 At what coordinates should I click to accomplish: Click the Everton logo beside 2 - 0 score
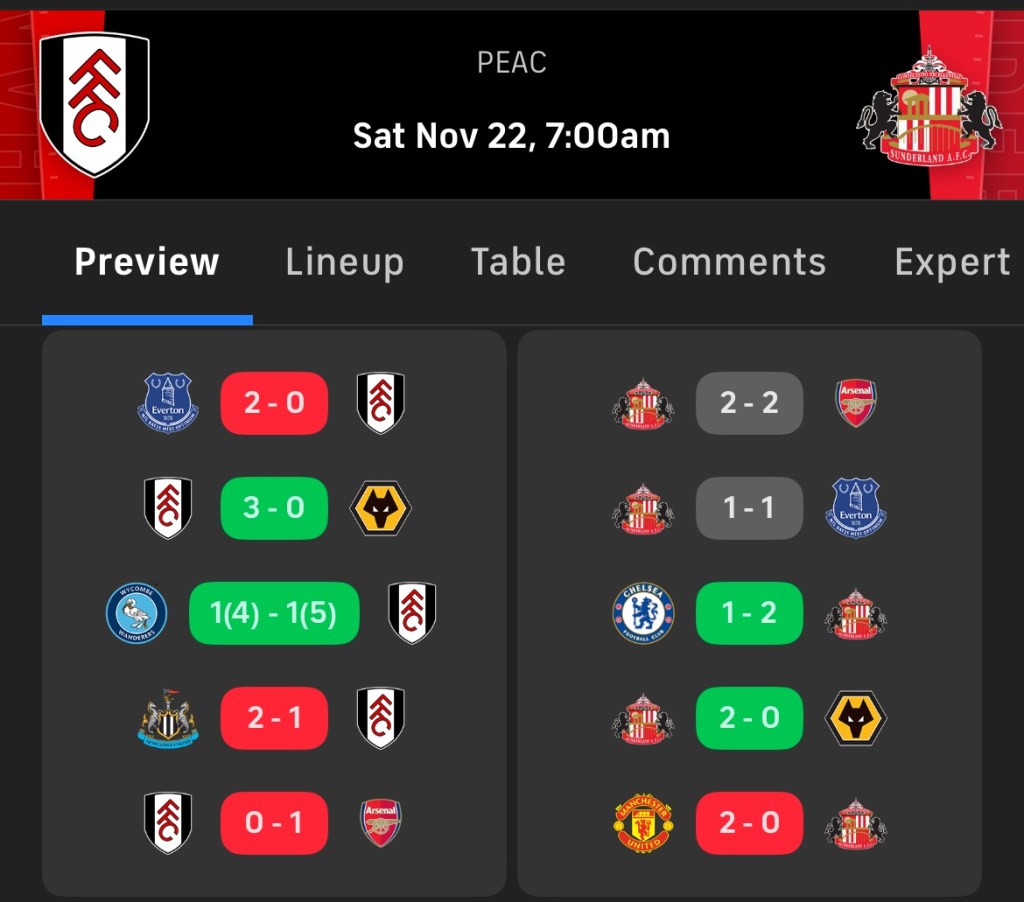168,403
